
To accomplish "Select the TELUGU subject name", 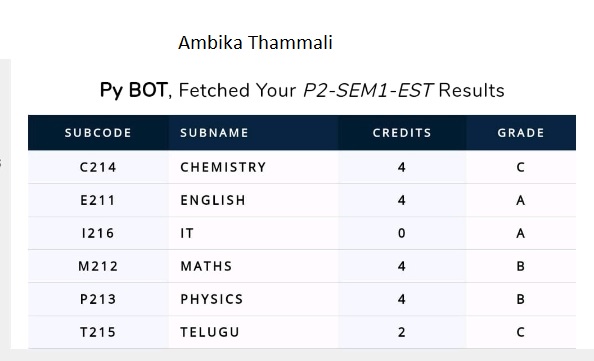I will 209,332.
